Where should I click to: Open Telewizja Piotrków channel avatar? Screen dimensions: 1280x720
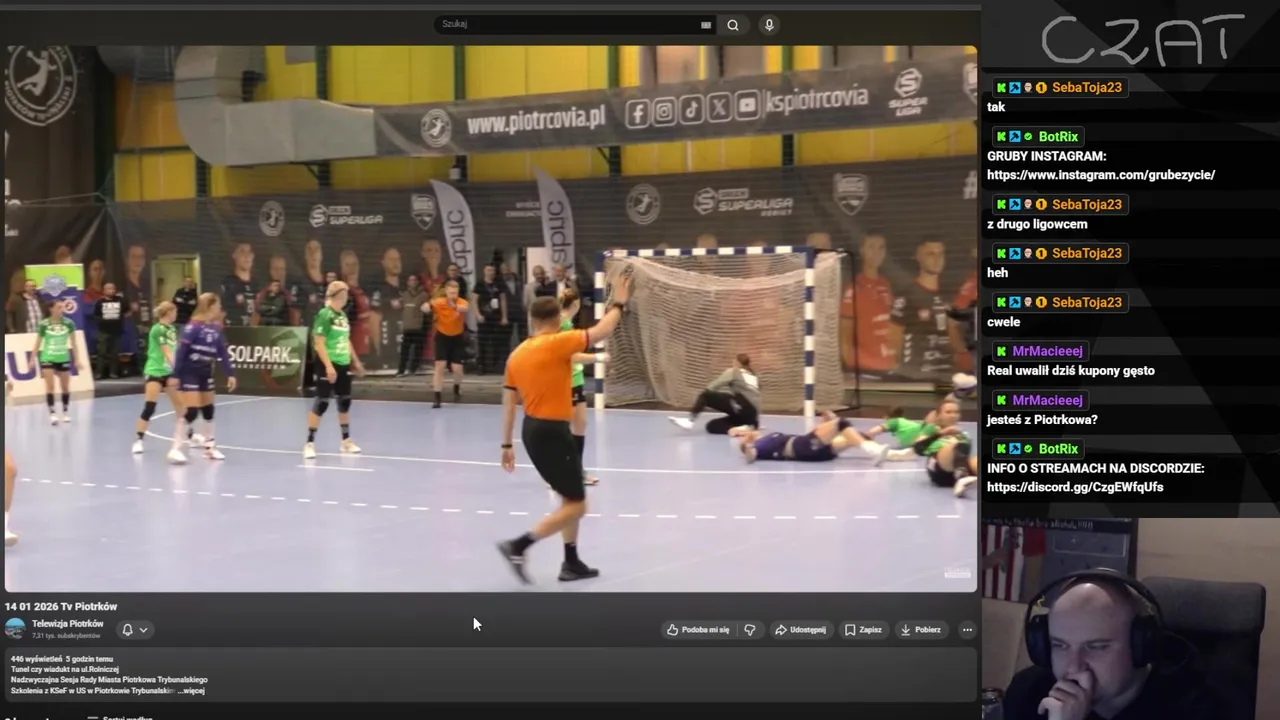tap(15, 629)
